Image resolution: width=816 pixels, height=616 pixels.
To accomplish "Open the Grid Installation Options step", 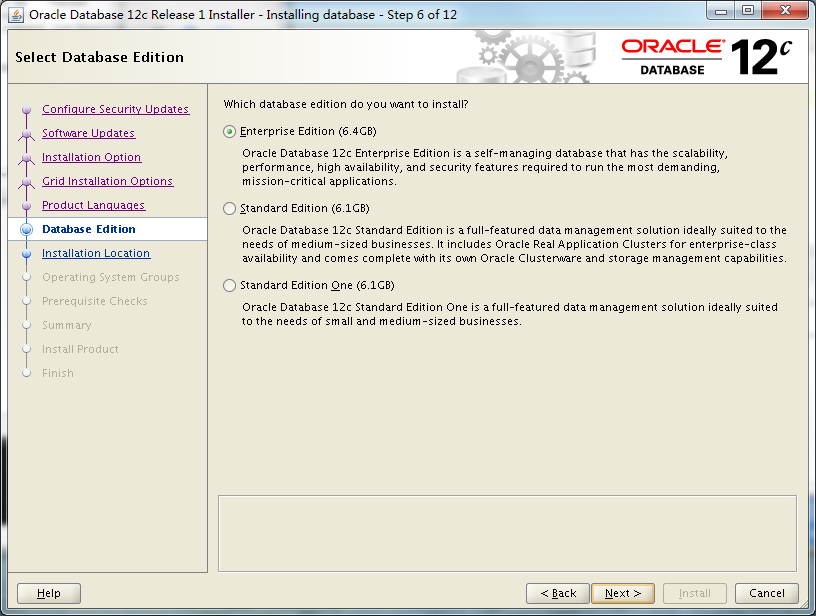I will (x=107, y=181).
